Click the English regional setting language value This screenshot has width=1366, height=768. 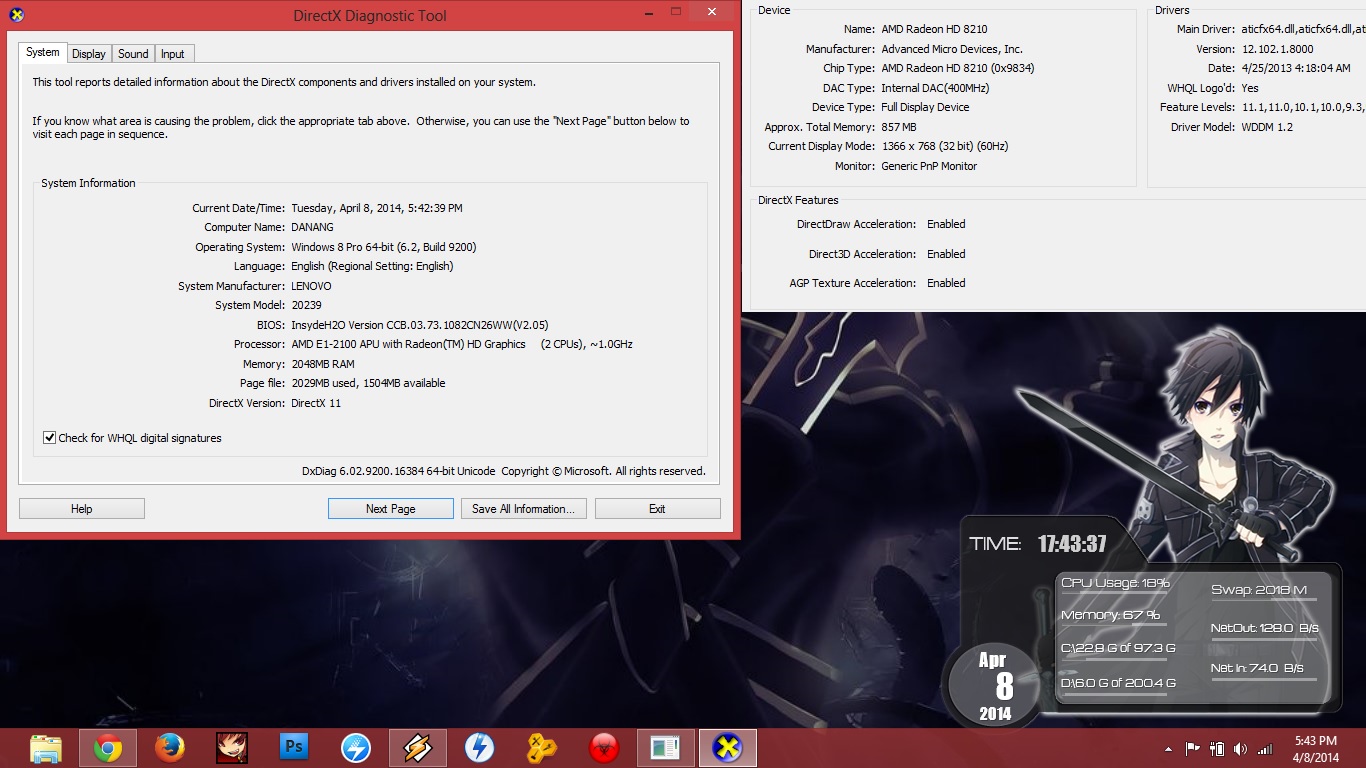point(372,266)
